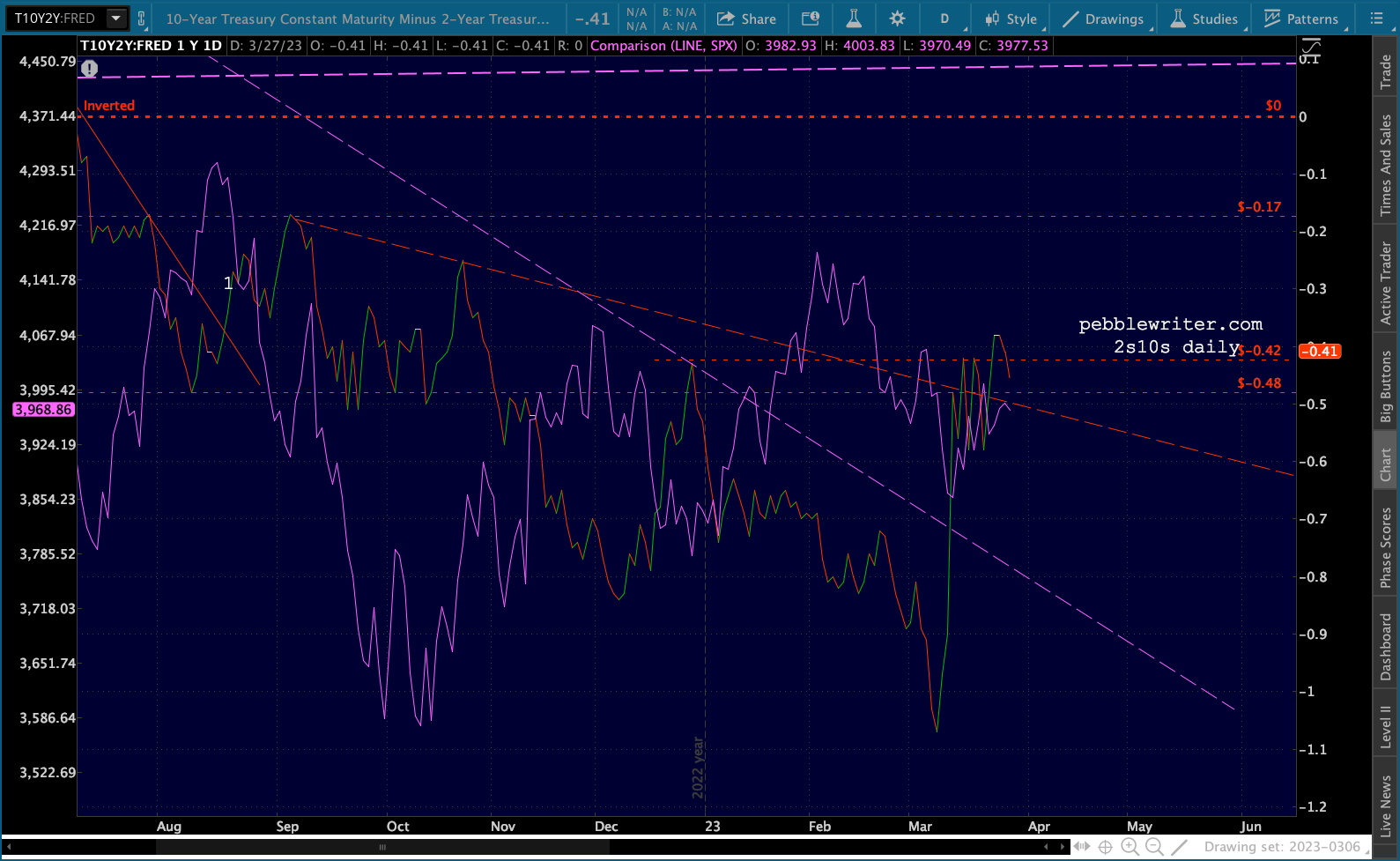
Task: Click the Patterns chart icon
Action: 1272,19
